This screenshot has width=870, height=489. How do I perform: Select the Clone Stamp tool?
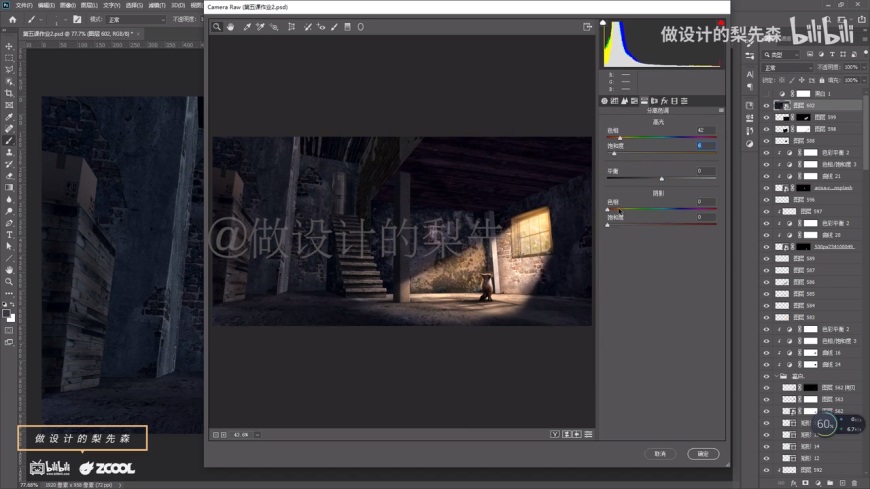tap(9, 152)
